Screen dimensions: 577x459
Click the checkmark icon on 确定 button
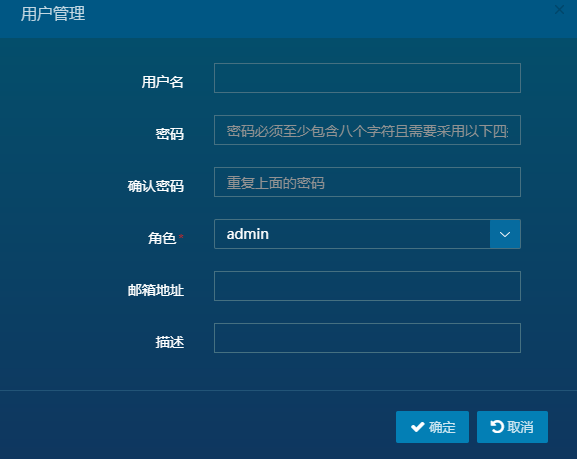click(418, 427)
